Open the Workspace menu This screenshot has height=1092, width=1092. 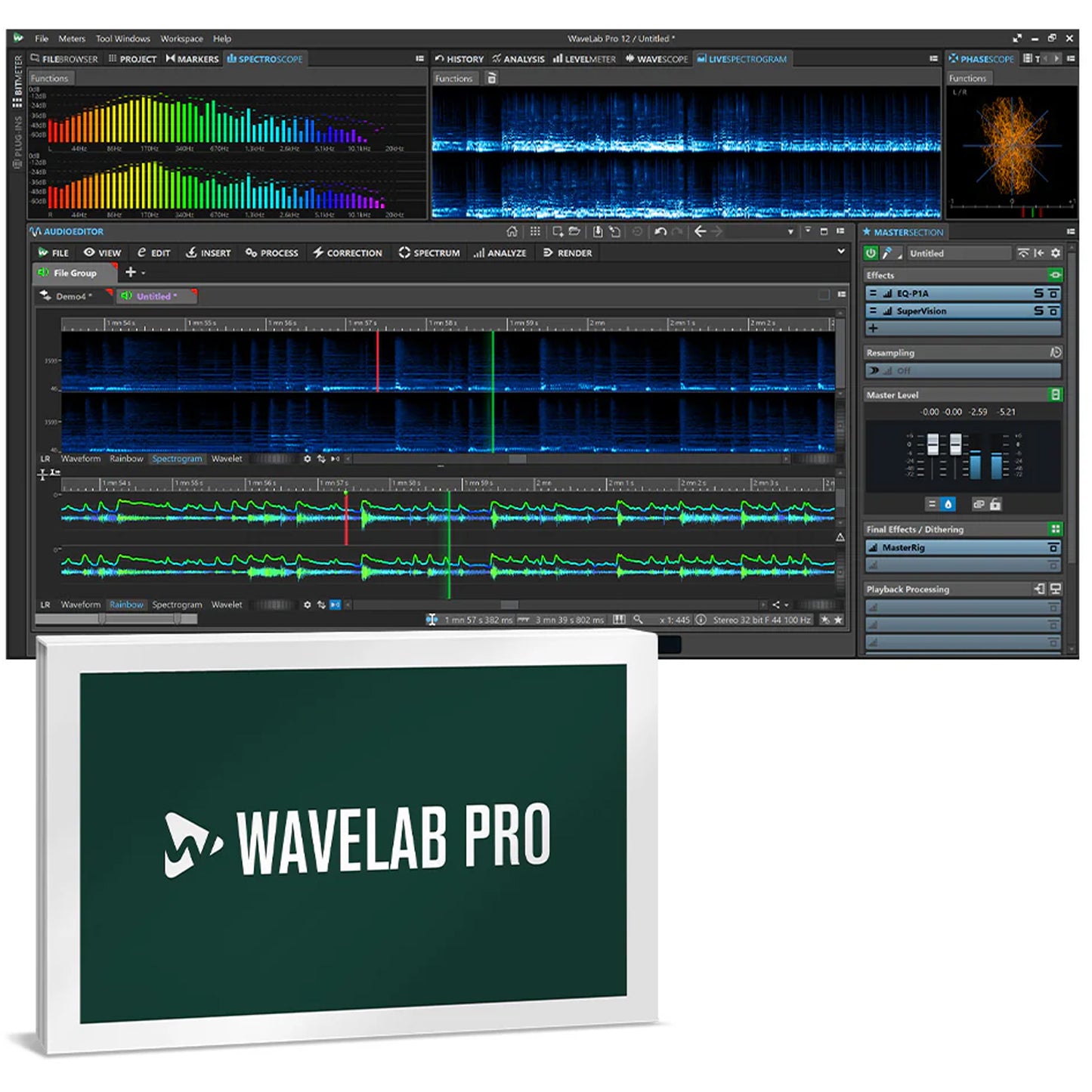[x=181, y=39]
